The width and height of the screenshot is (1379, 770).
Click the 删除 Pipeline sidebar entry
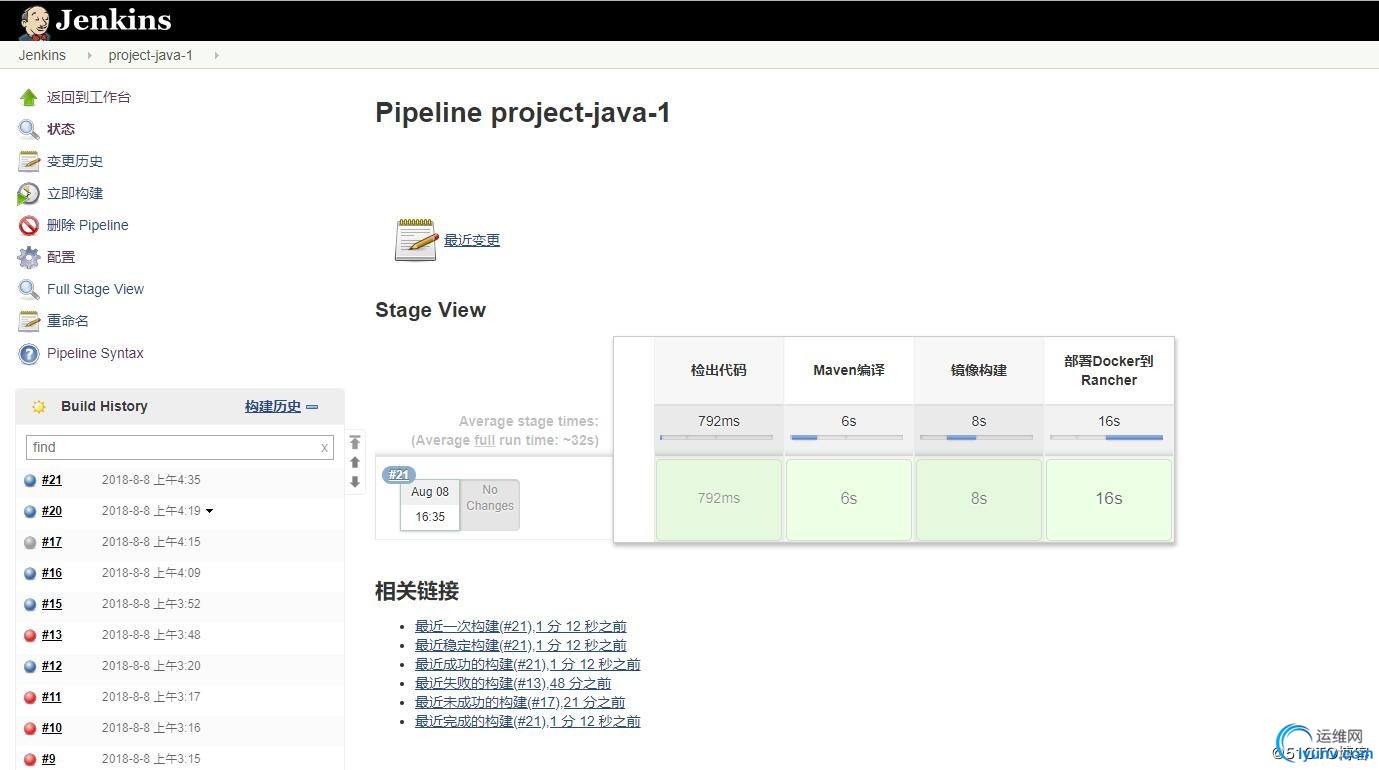coord(88,225)
